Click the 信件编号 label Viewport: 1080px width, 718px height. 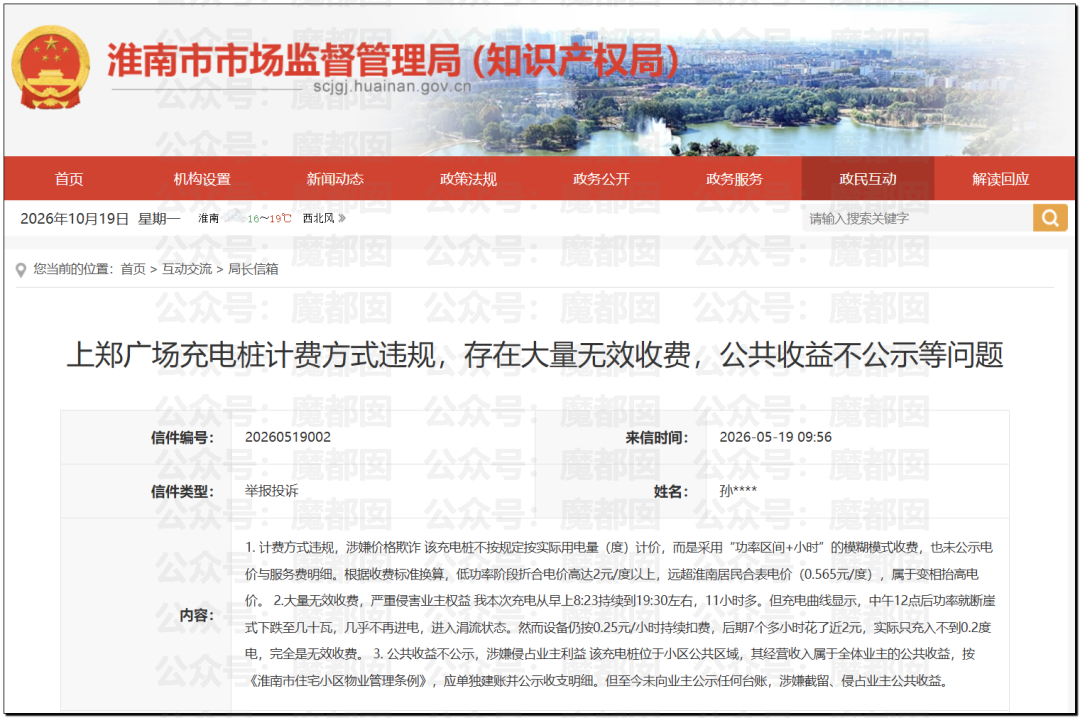click(x=183, y=438)
